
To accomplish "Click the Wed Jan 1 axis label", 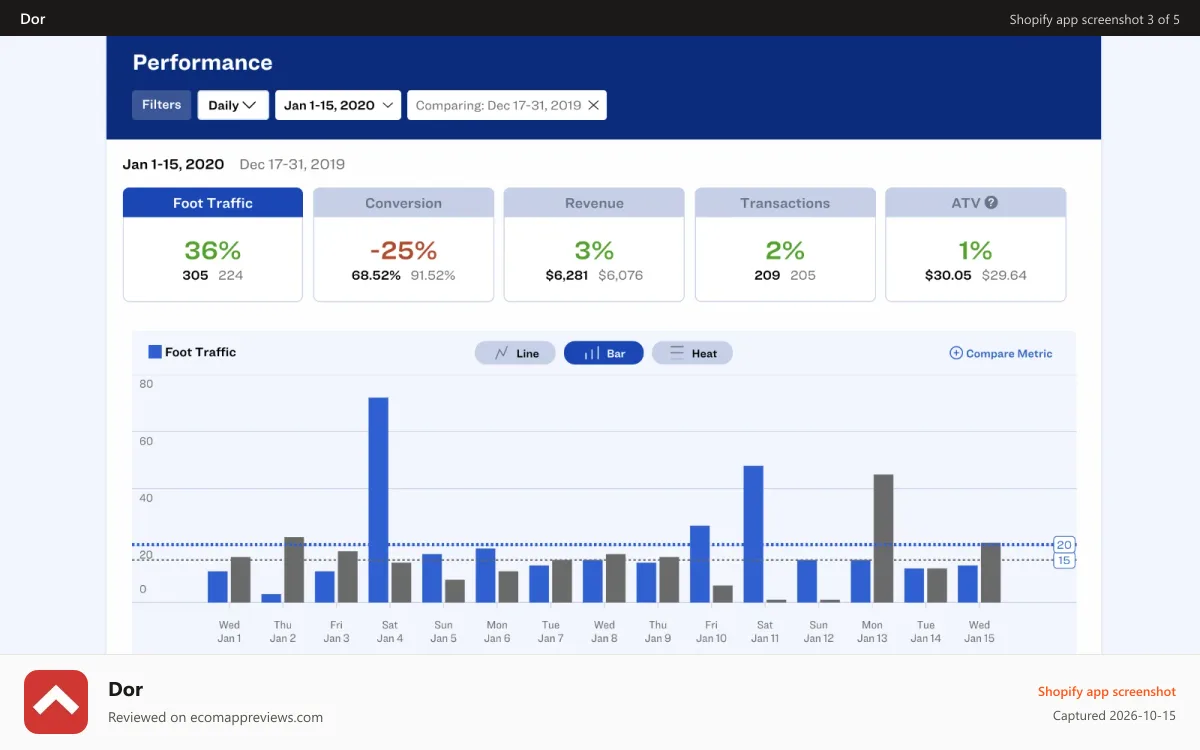I will coord(229,632).
